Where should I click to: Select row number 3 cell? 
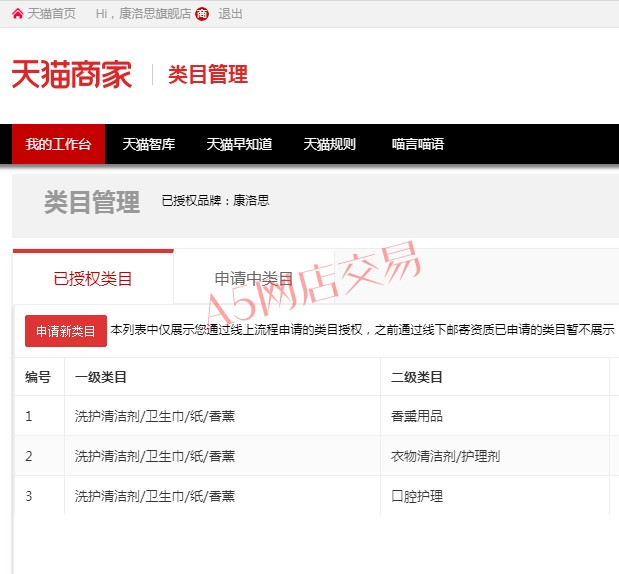click(x=39, y=496)
